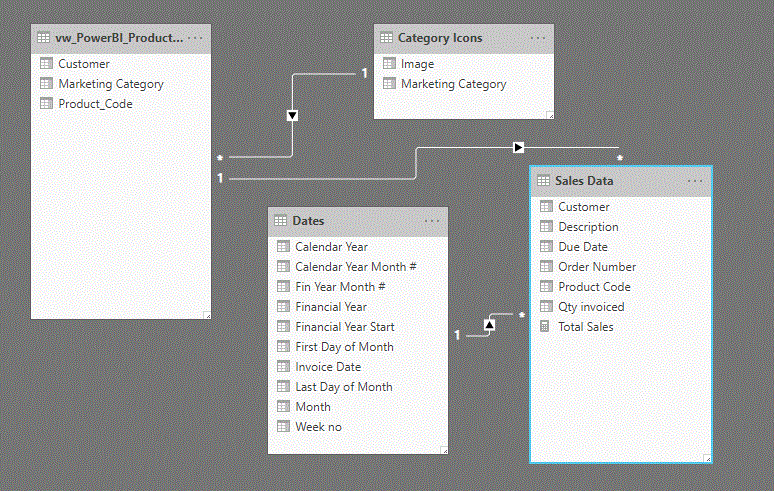Image resolution: width=774 pixels, height=491 pixels.
Task: Select Qty invoiced field
Action: [x=621, y=307]
